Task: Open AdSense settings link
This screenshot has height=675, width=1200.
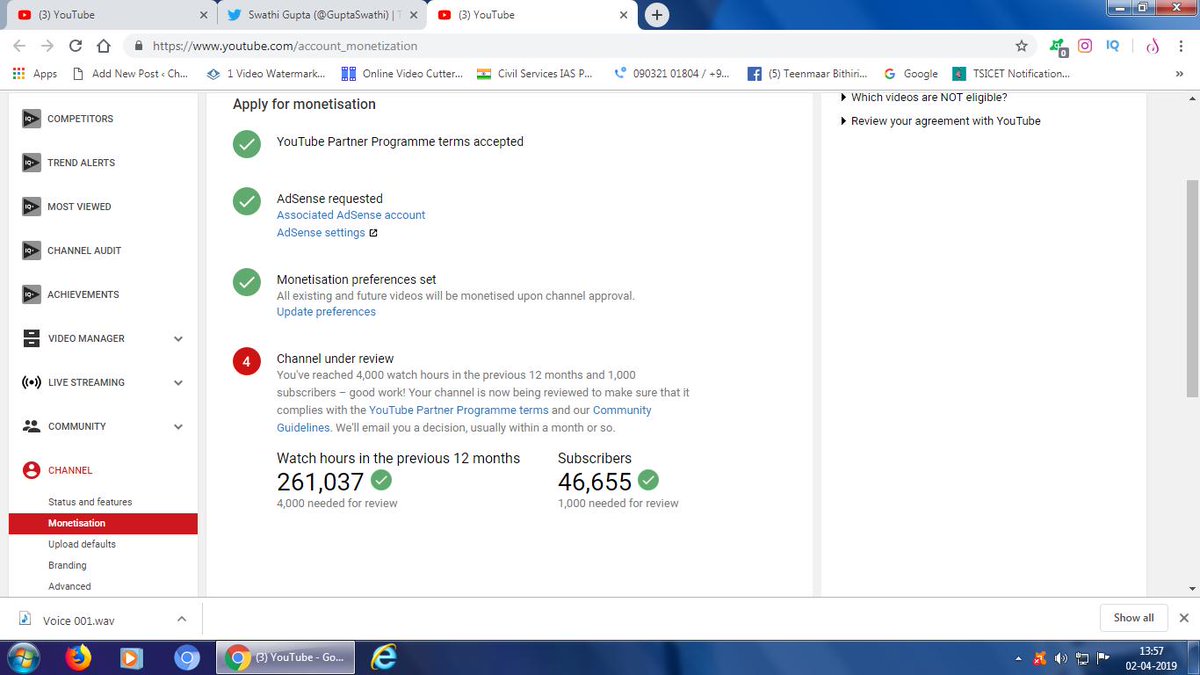Action: tap(321, 233)
